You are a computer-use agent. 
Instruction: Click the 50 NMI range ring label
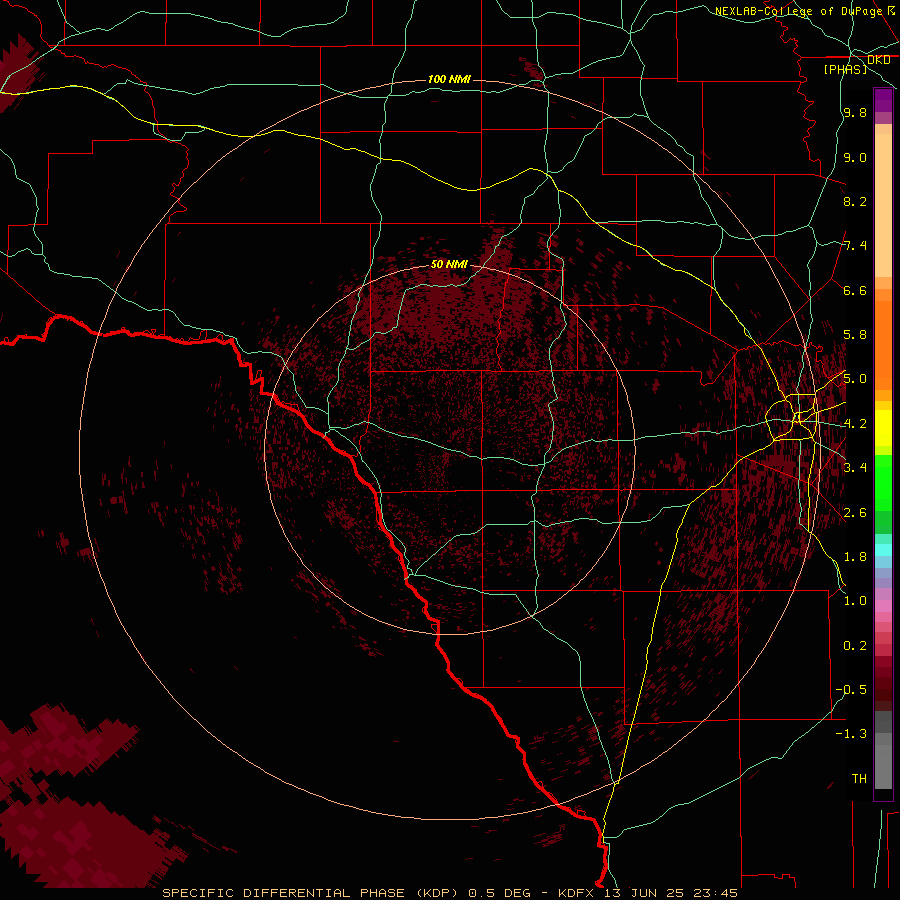click(x=449, y=264)
